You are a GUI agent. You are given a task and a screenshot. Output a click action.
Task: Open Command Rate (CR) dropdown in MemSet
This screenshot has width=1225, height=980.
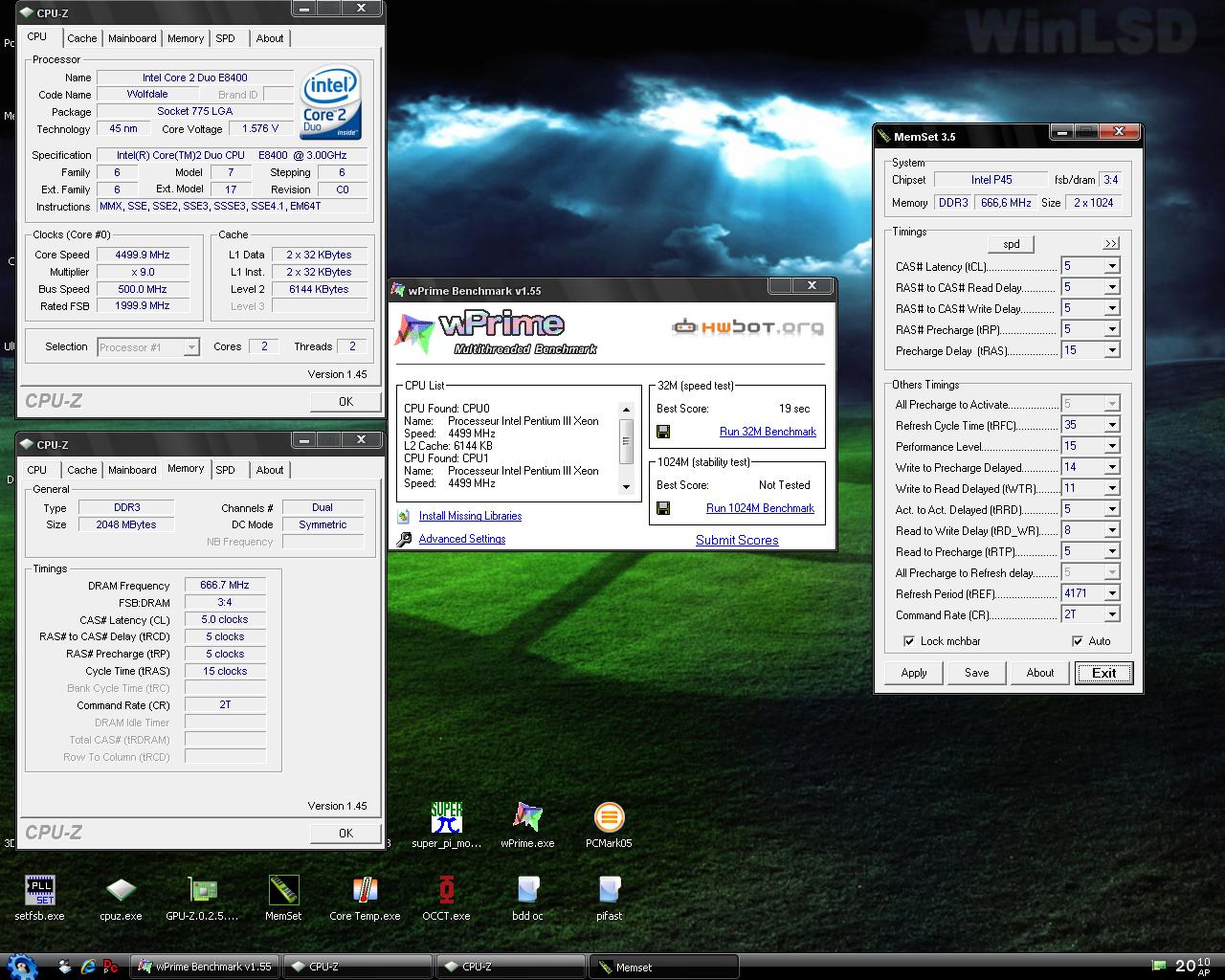pyautogui.click(x=1112, y=614)
